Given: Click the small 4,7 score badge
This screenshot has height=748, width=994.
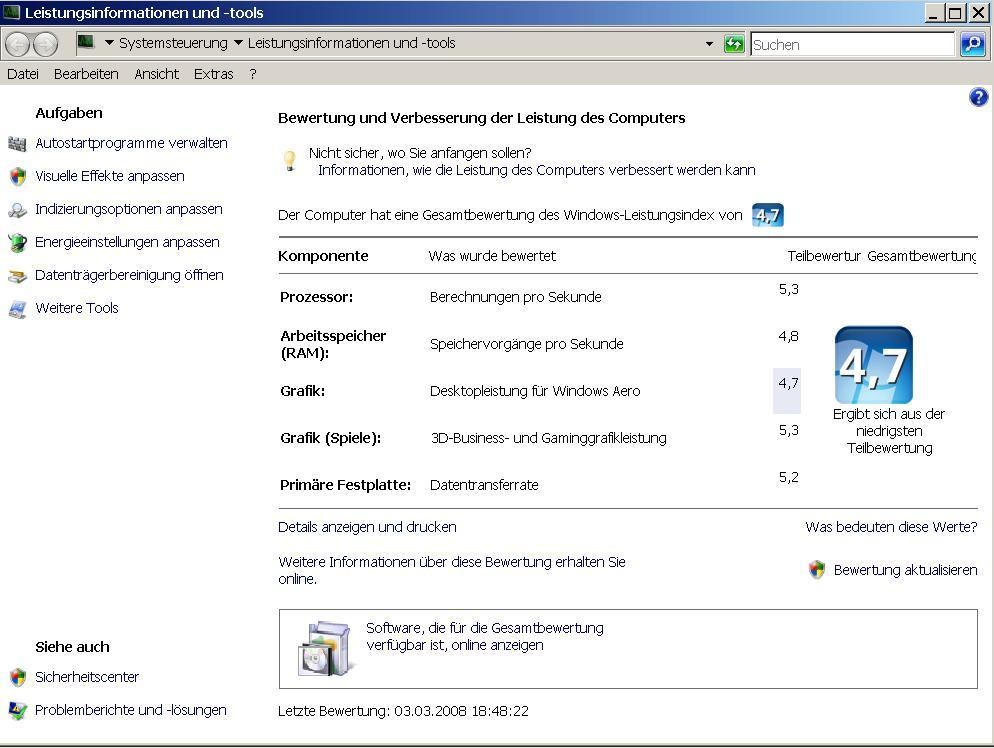Looking at the screenshot, I should coord(768,216).
